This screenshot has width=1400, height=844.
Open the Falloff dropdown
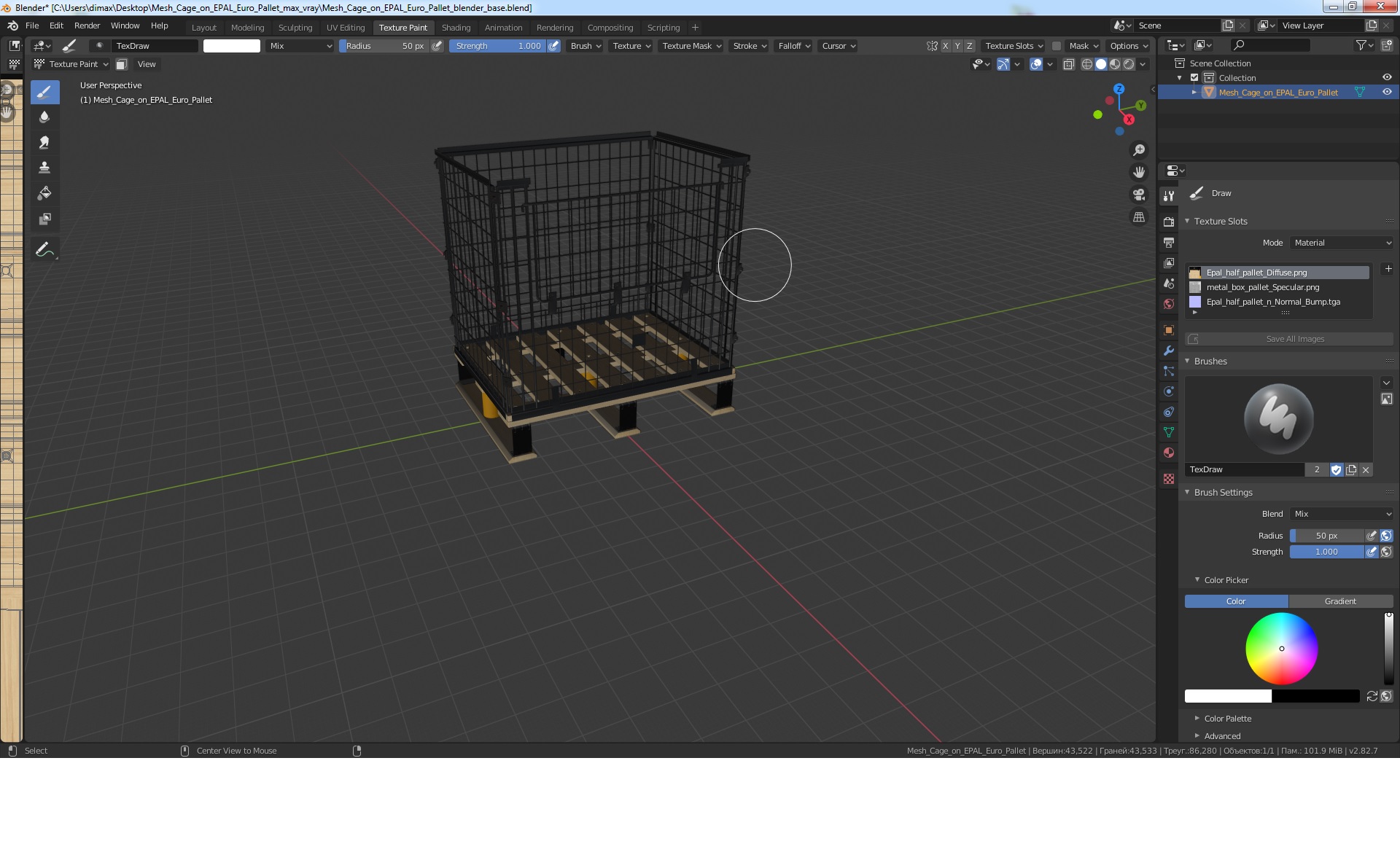pos(793,46)
